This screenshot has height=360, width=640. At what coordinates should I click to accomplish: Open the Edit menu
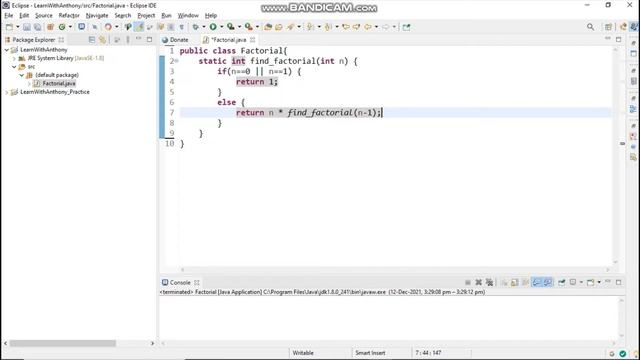24,16
